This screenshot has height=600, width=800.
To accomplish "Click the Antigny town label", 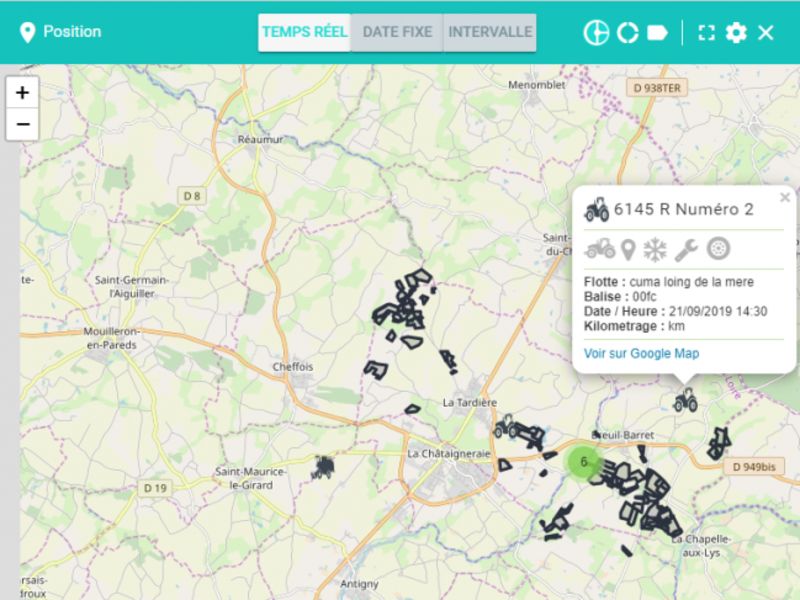I will [359, 584].
